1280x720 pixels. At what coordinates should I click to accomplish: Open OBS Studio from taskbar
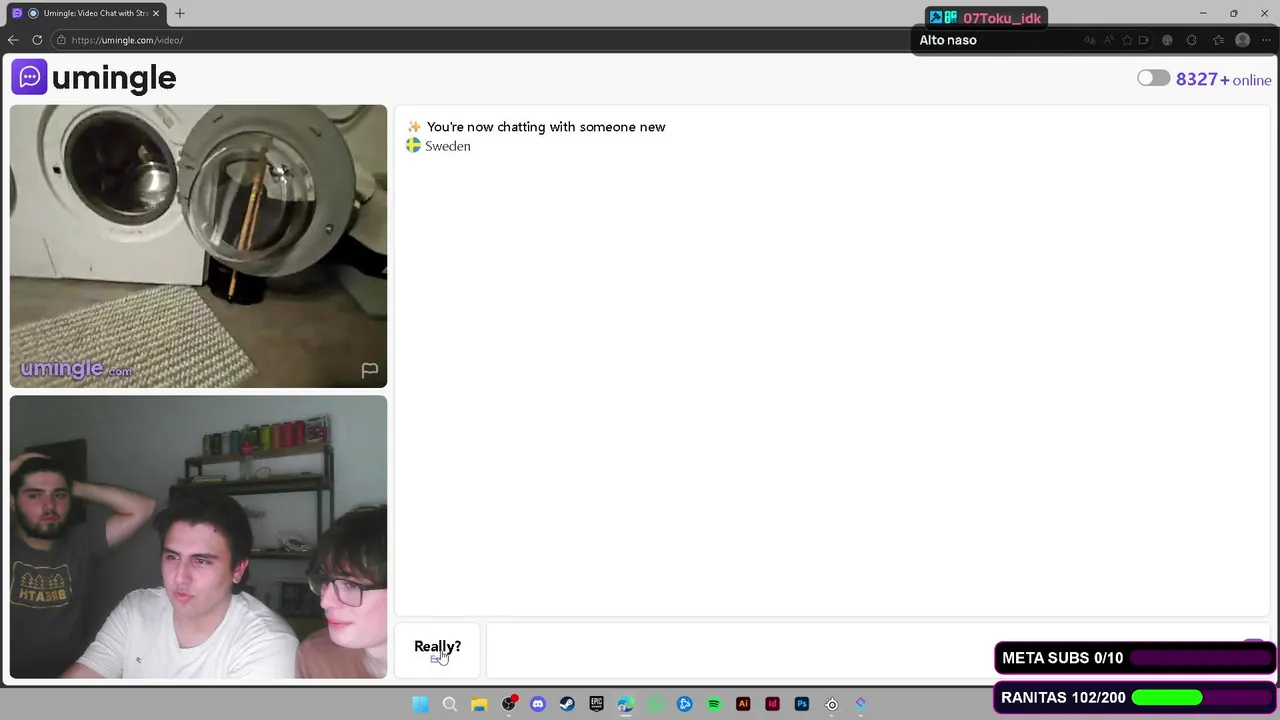tap(509, 704)
